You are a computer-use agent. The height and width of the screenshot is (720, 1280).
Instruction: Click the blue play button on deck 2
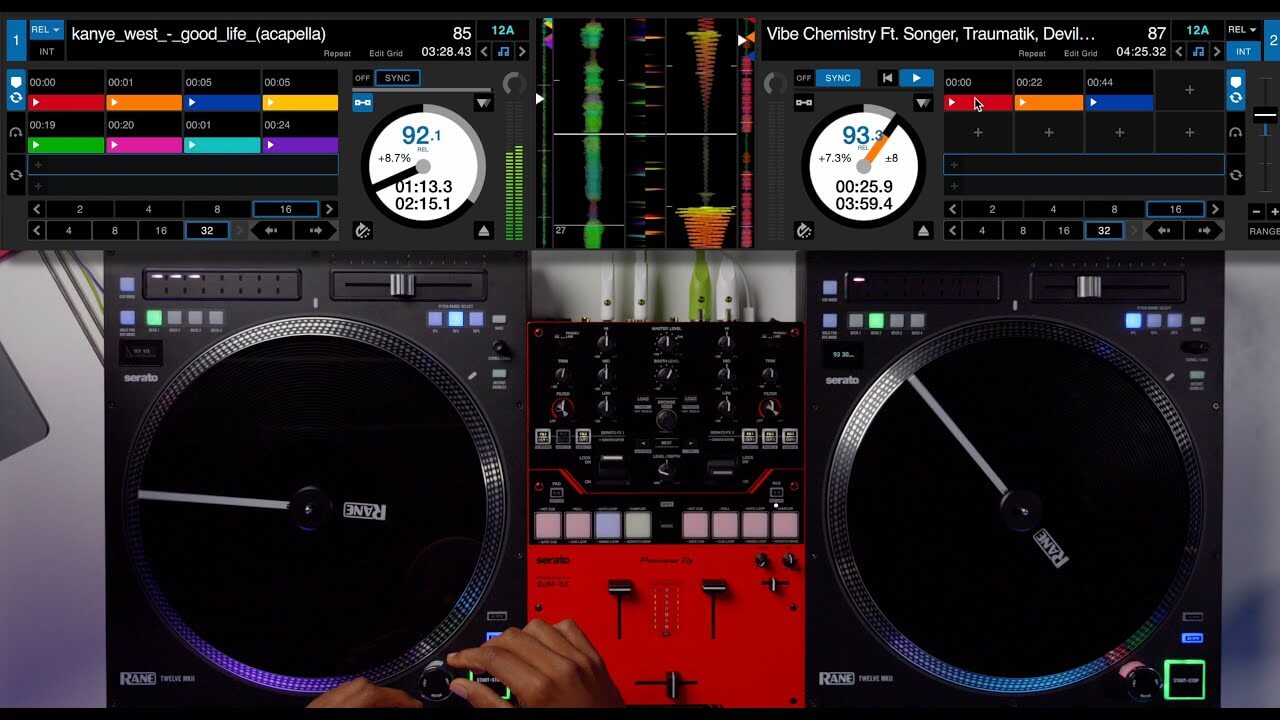pos(915,78)
